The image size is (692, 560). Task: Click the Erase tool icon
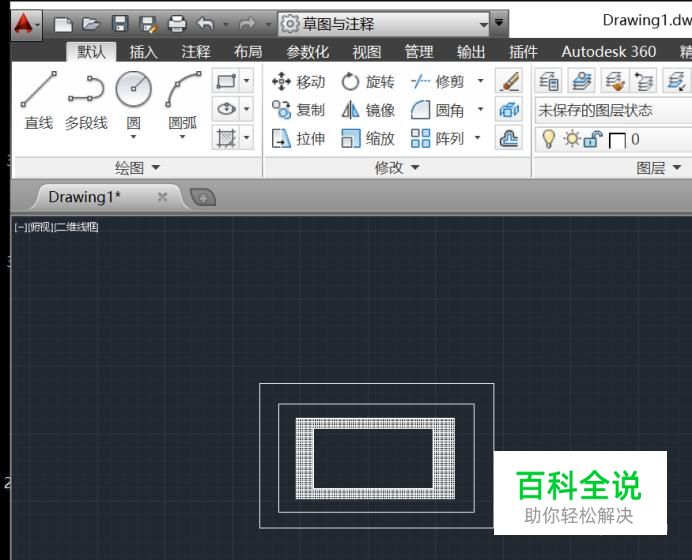coord(509,81)
